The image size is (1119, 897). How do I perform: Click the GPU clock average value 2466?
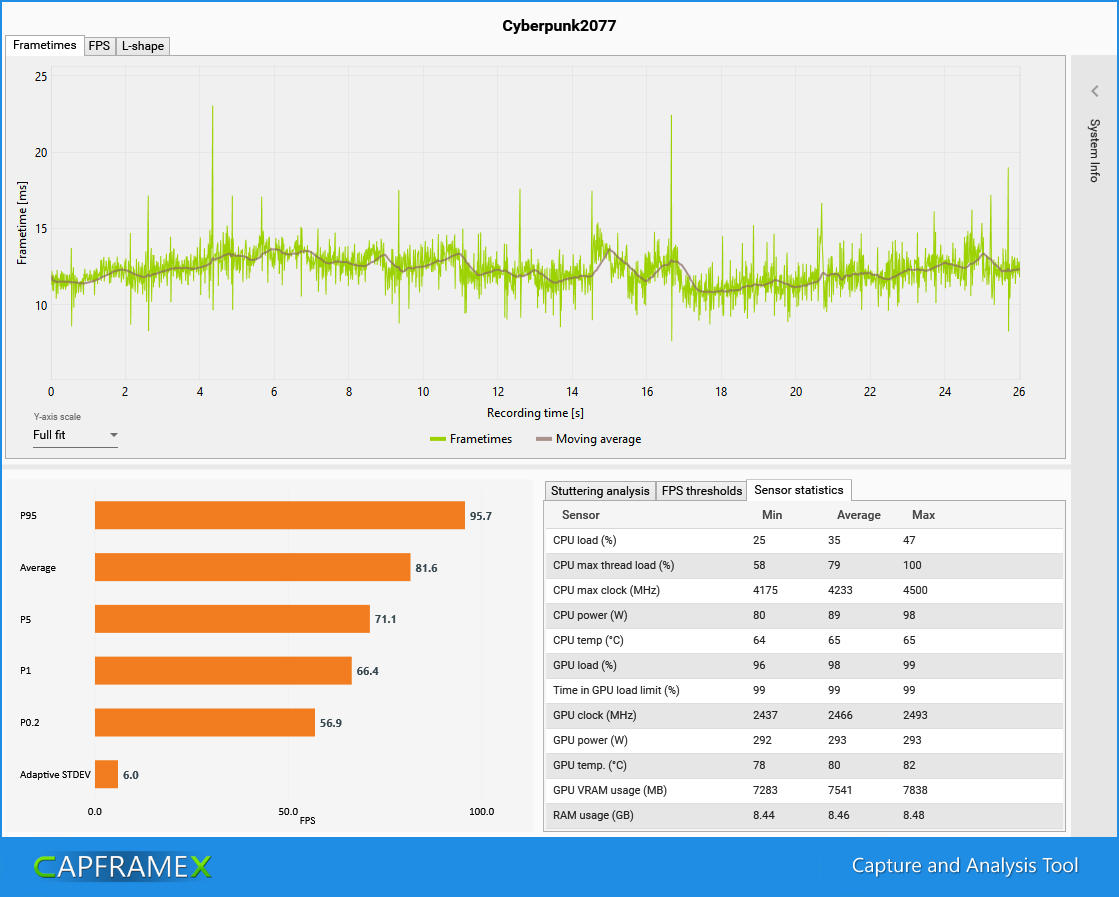click(x=840, y=715)
